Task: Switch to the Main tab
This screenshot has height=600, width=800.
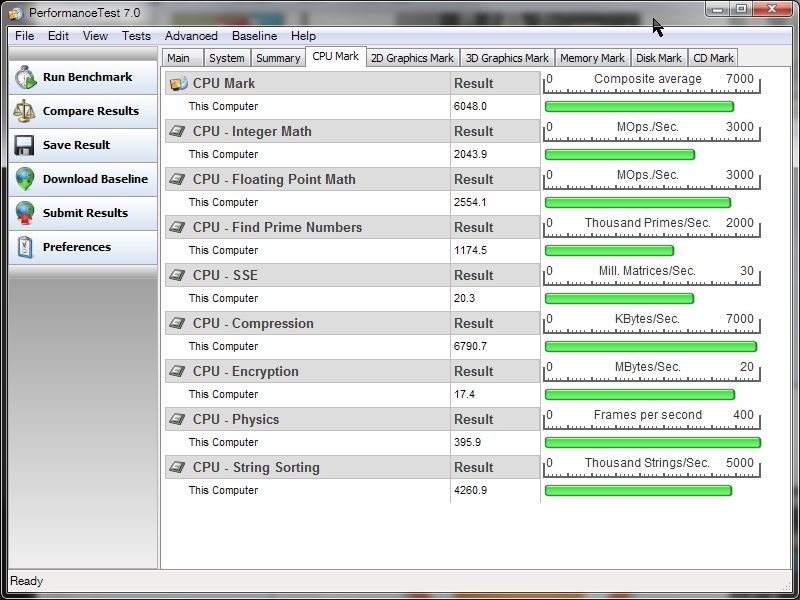Action: [183, 58]
